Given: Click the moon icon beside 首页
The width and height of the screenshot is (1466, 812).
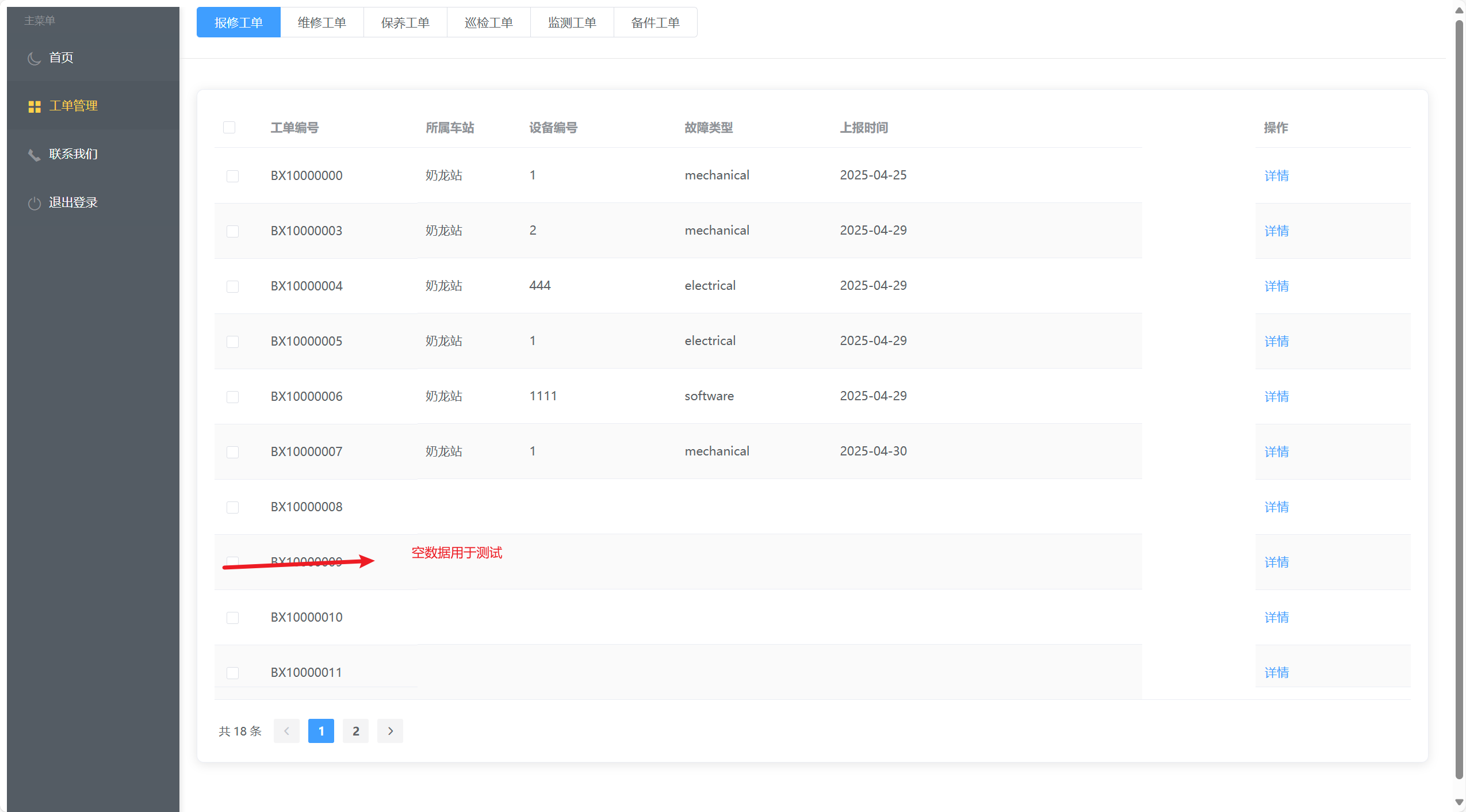Looking at the screenshot, I should click(34, 58).
